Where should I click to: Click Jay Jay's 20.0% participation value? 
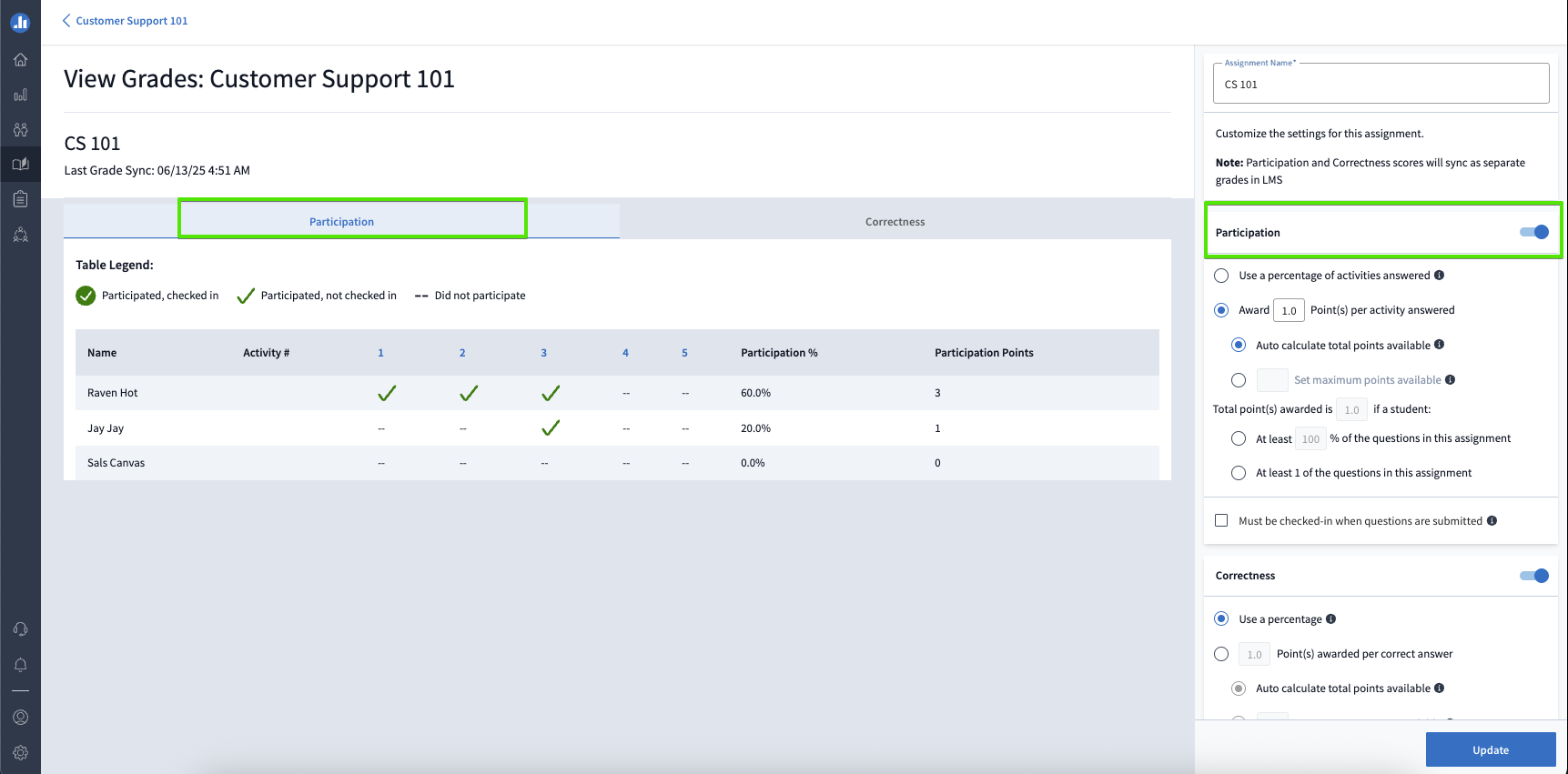tap(755, 428)
